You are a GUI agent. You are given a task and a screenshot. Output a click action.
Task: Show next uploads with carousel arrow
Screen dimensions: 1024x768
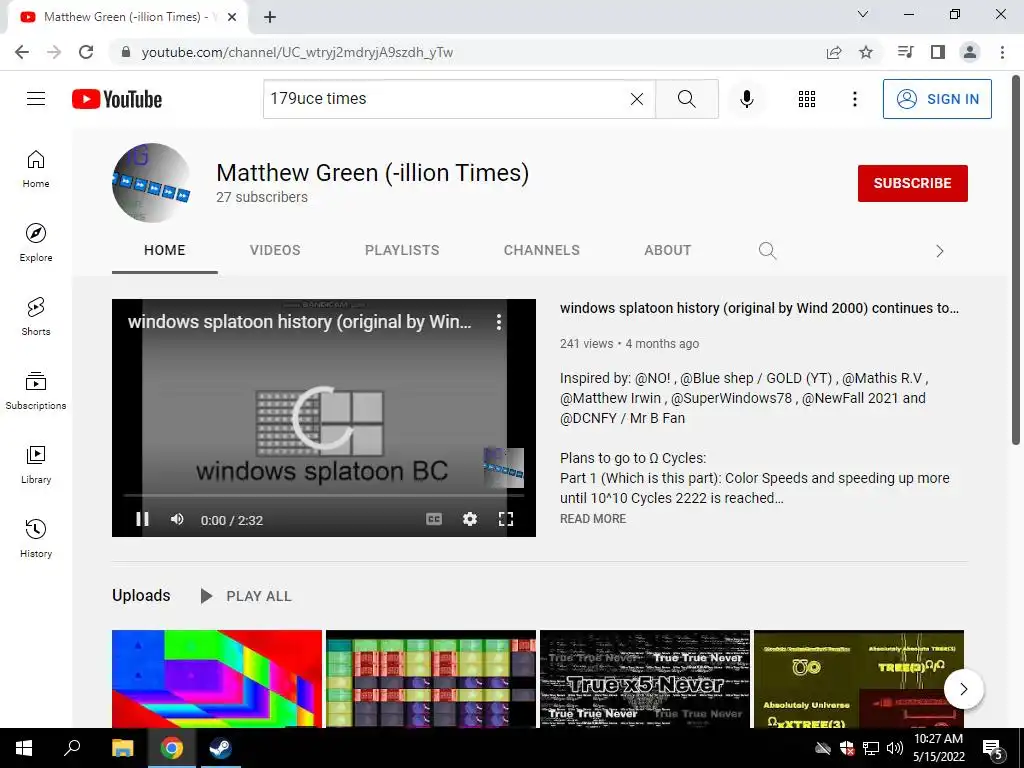[x=963, y=689]
